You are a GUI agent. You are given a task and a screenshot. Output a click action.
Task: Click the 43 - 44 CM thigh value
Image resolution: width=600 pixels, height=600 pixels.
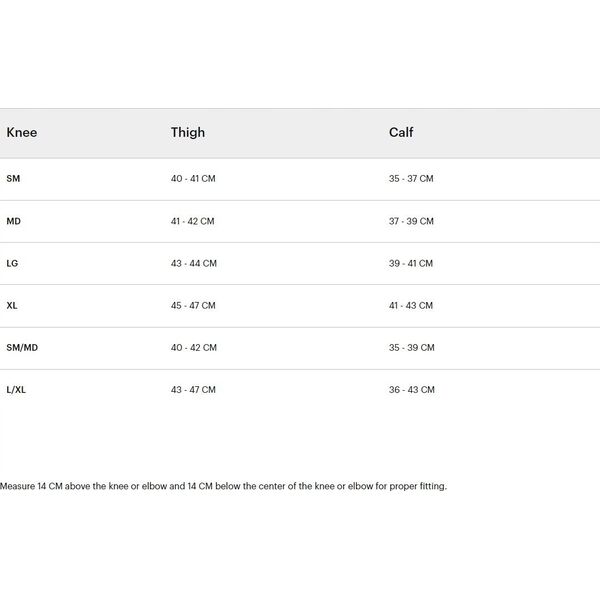point(194,263)
